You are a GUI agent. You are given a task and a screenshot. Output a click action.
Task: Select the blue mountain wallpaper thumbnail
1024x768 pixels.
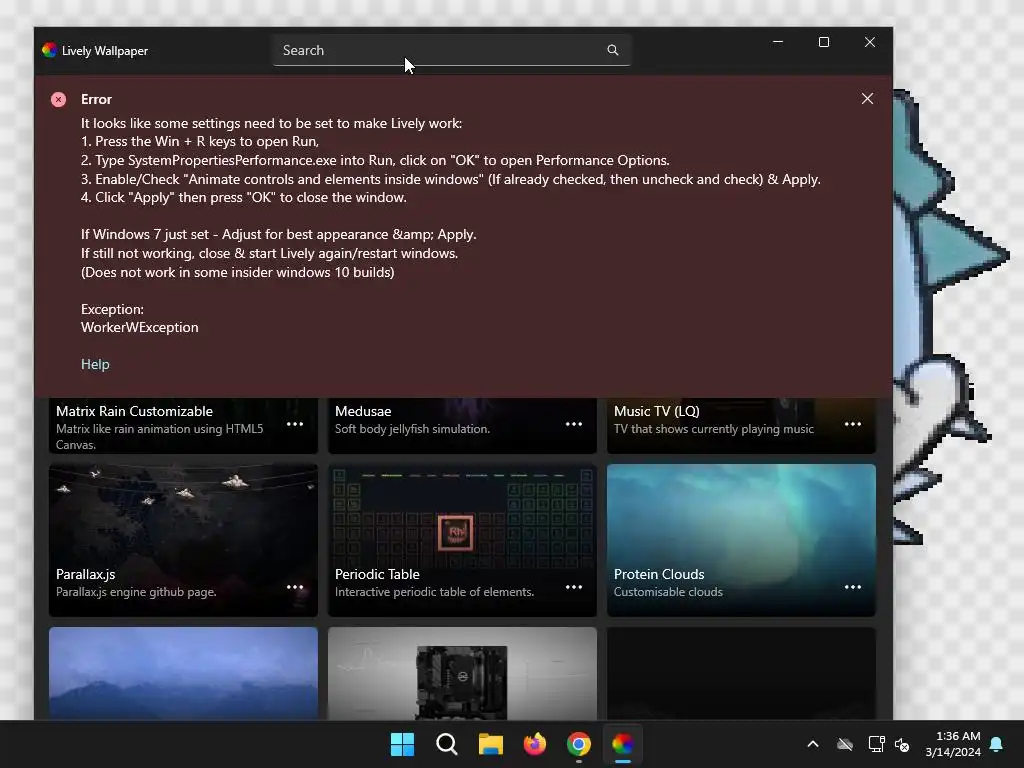coord(184,673)
